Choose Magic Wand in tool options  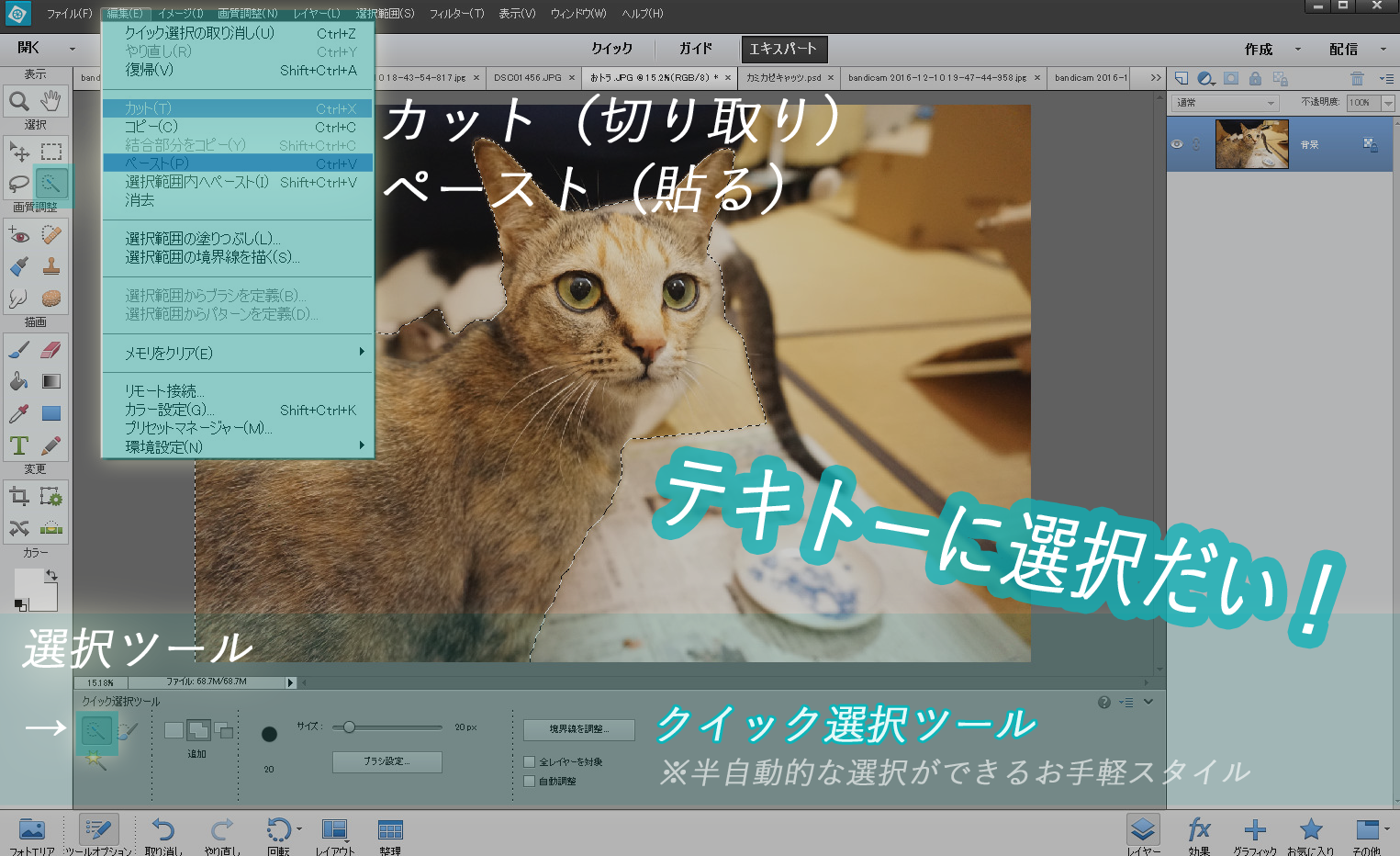(95, 759)
